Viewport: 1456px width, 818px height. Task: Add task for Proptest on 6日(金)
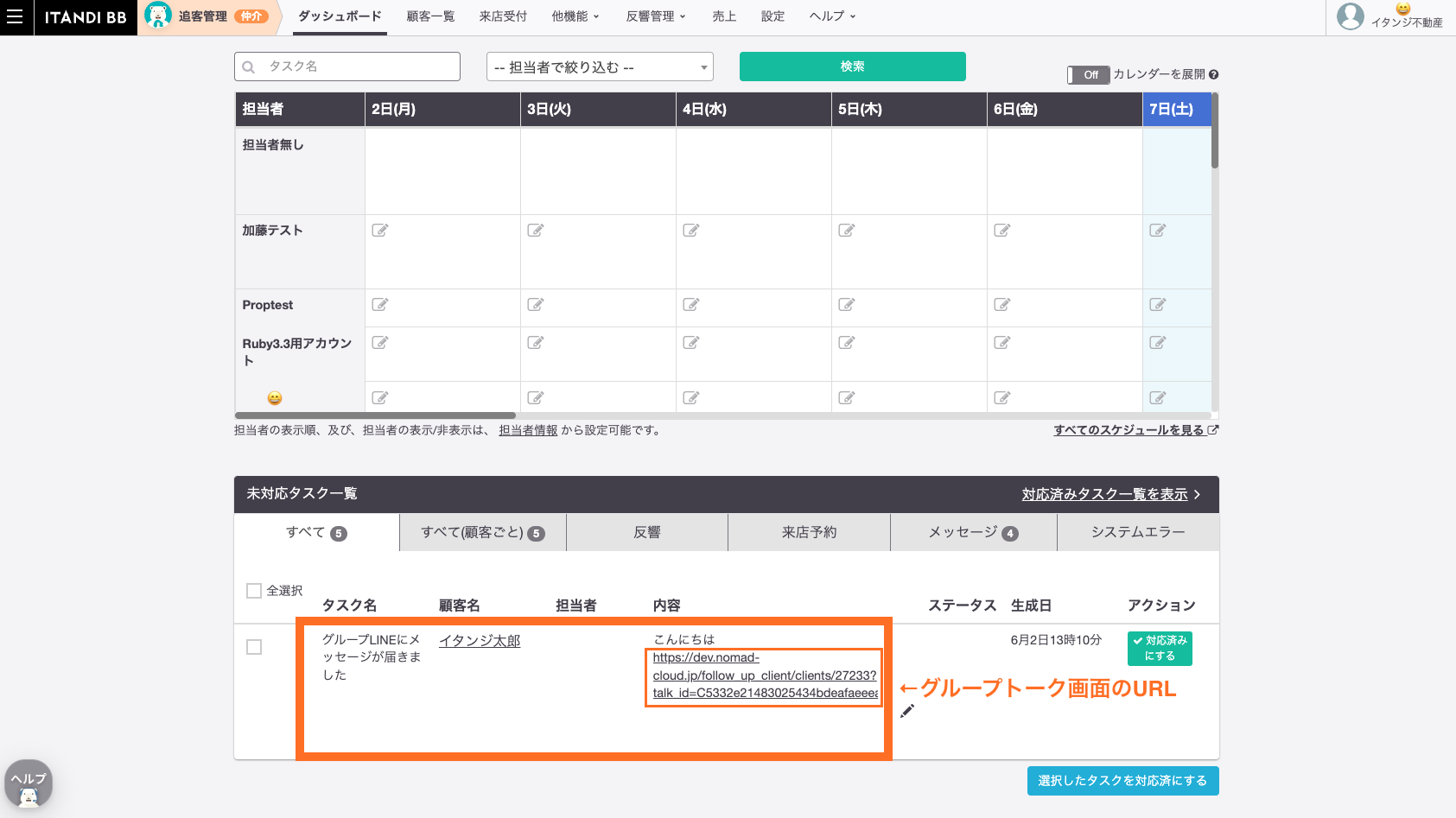pyautogui.click(x=1002, y=305)
